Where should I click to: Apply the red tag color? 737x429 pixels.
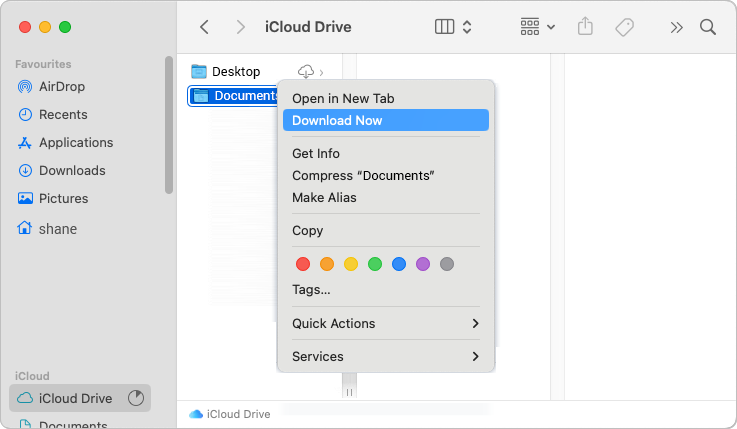pos(303,264)
